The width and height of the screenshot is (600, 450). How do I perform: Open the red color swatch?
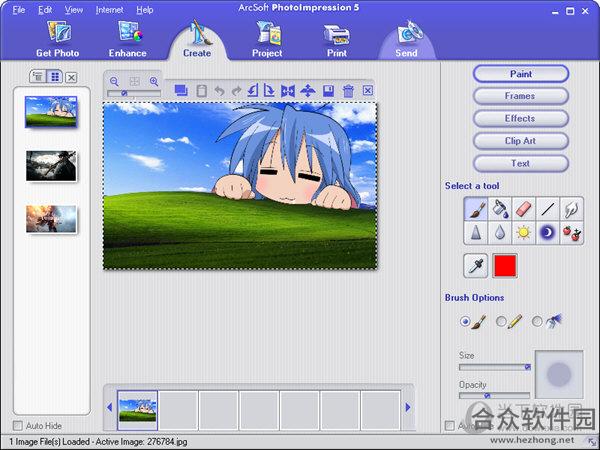point(505,265)
